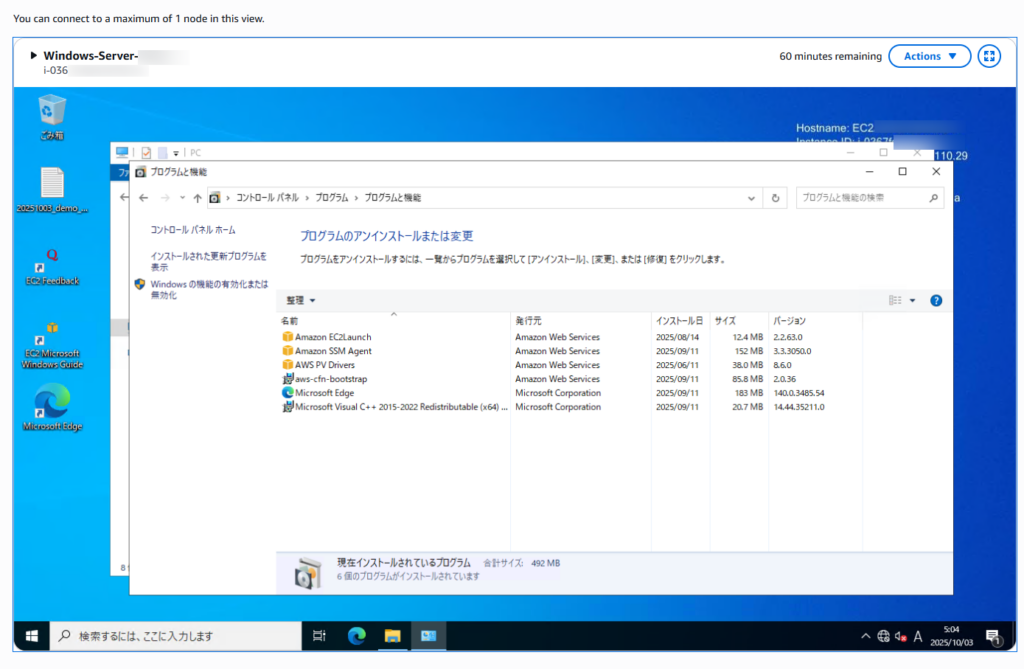Open File Explorer from the taskbar
This screenshot has height=669, width=1024.
click(393, 636)
